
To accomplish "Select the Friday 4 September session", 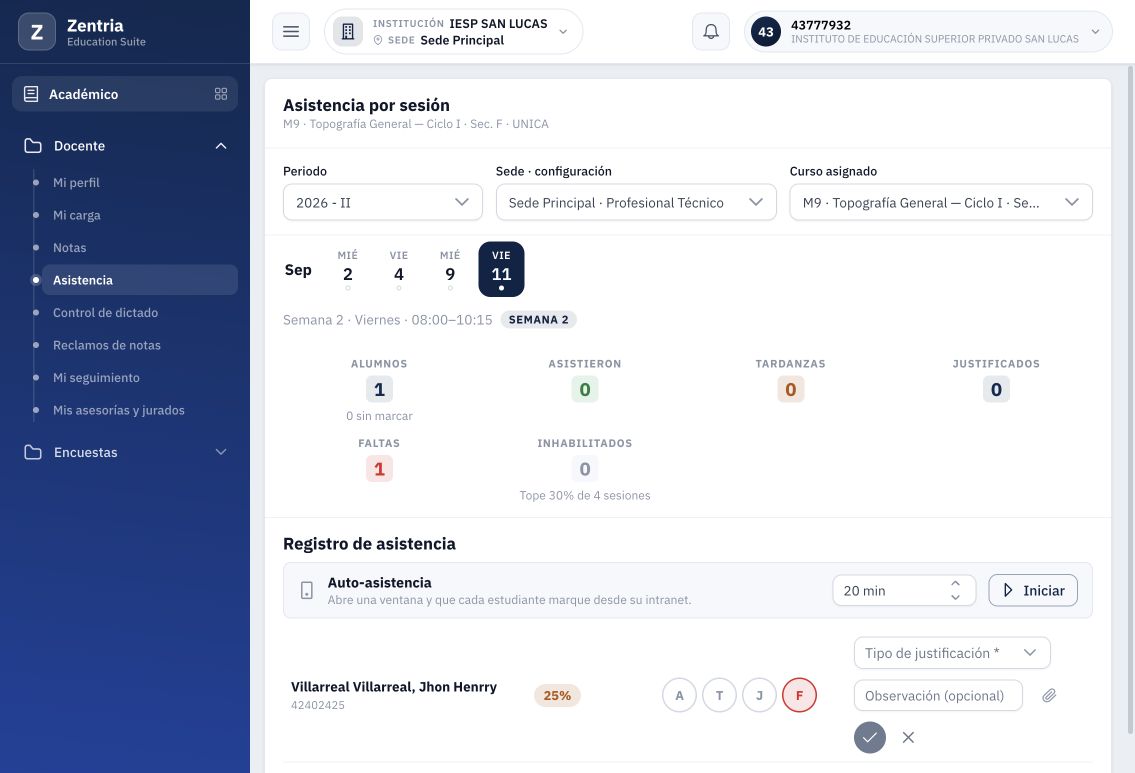I will [x=399, y=269].
